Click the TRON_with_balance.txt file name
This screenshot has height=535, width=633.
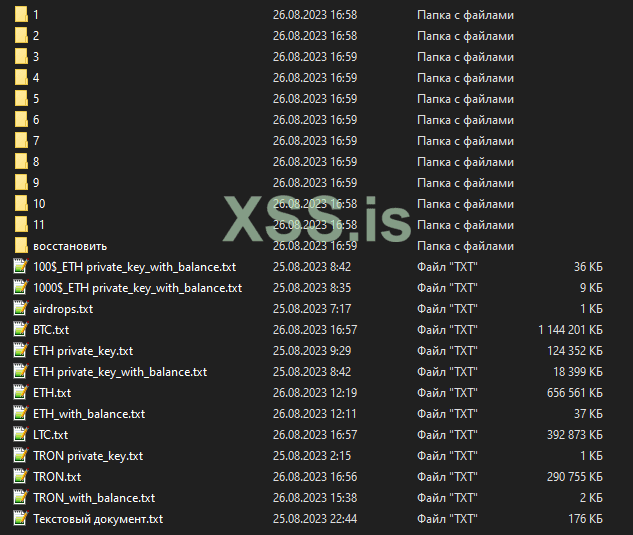[x=94, y=498]
